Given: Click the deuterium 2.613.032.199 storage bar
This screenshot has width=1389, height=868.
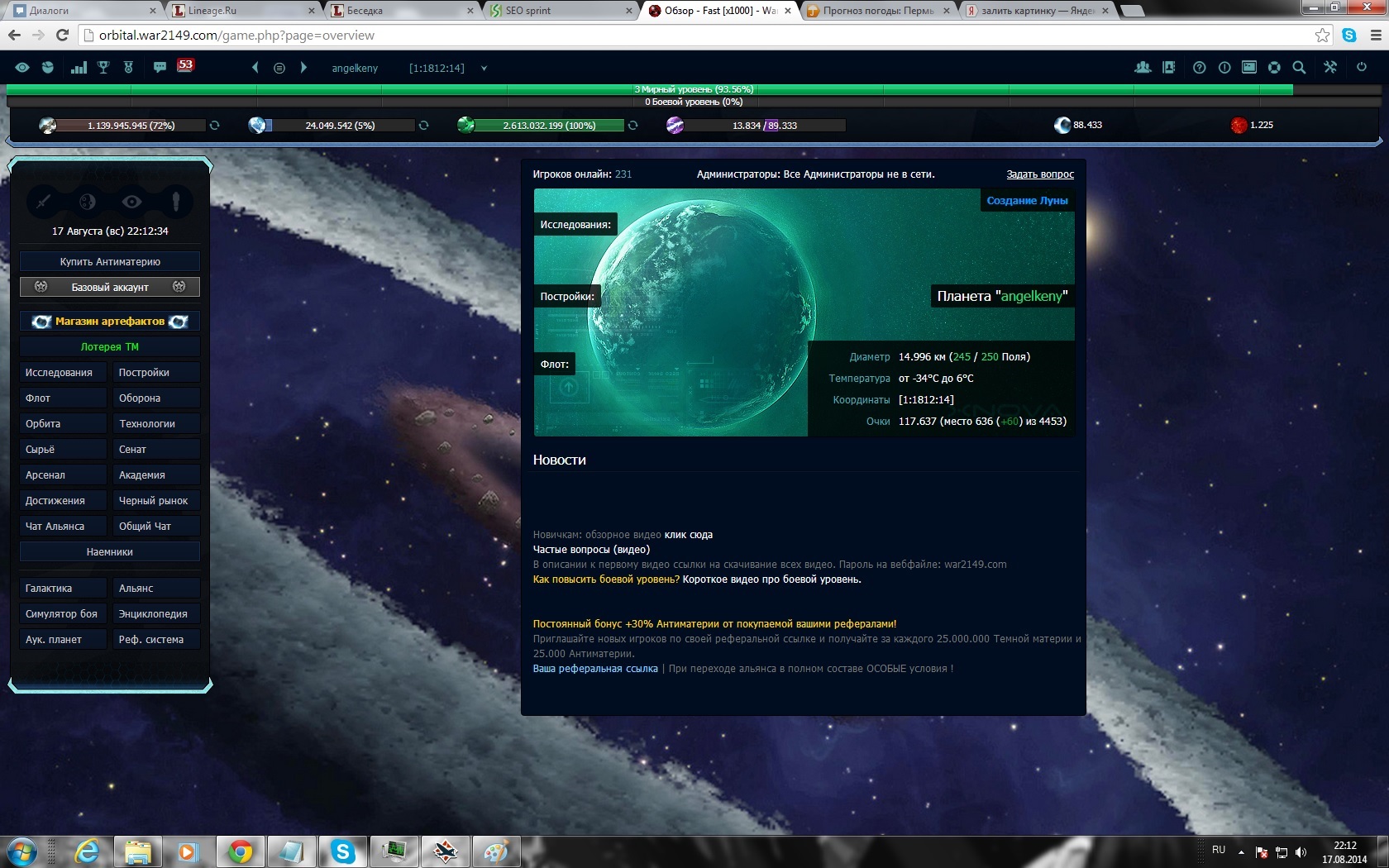Looking at the screenshot, I should [x=550, y=126].
